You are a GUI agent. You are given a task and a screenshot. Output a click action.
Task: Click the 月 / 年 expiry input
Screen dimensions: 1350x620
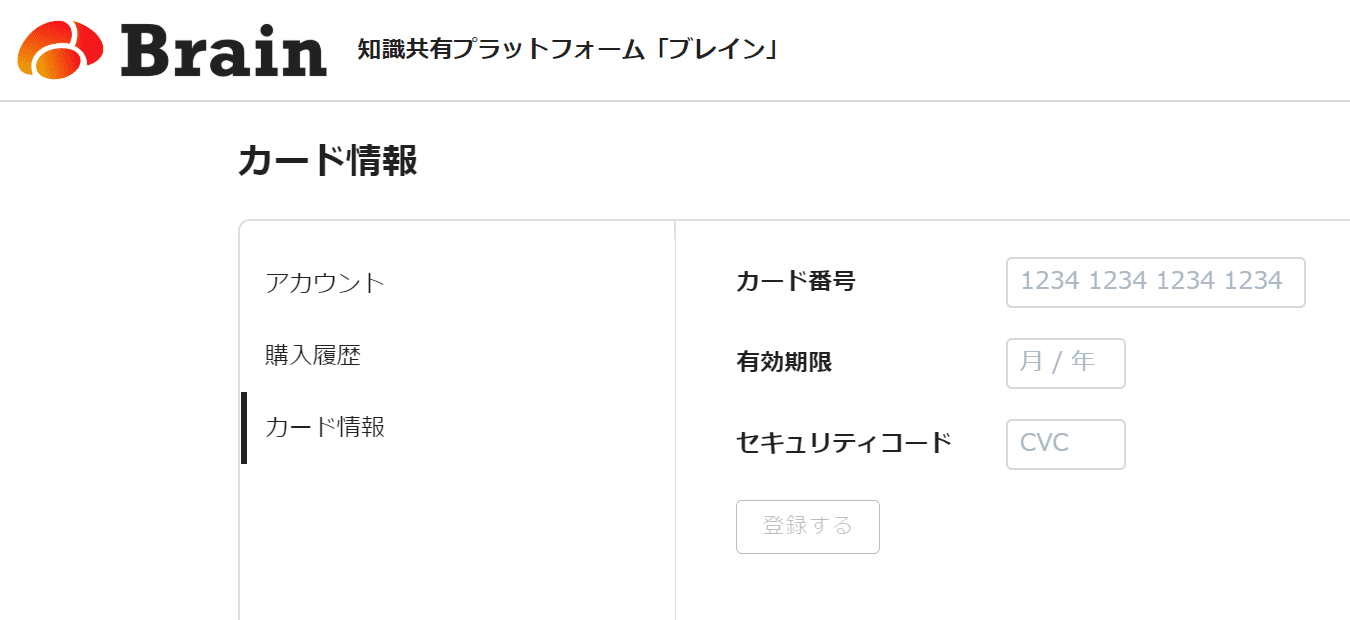(x=1065, y=363)
